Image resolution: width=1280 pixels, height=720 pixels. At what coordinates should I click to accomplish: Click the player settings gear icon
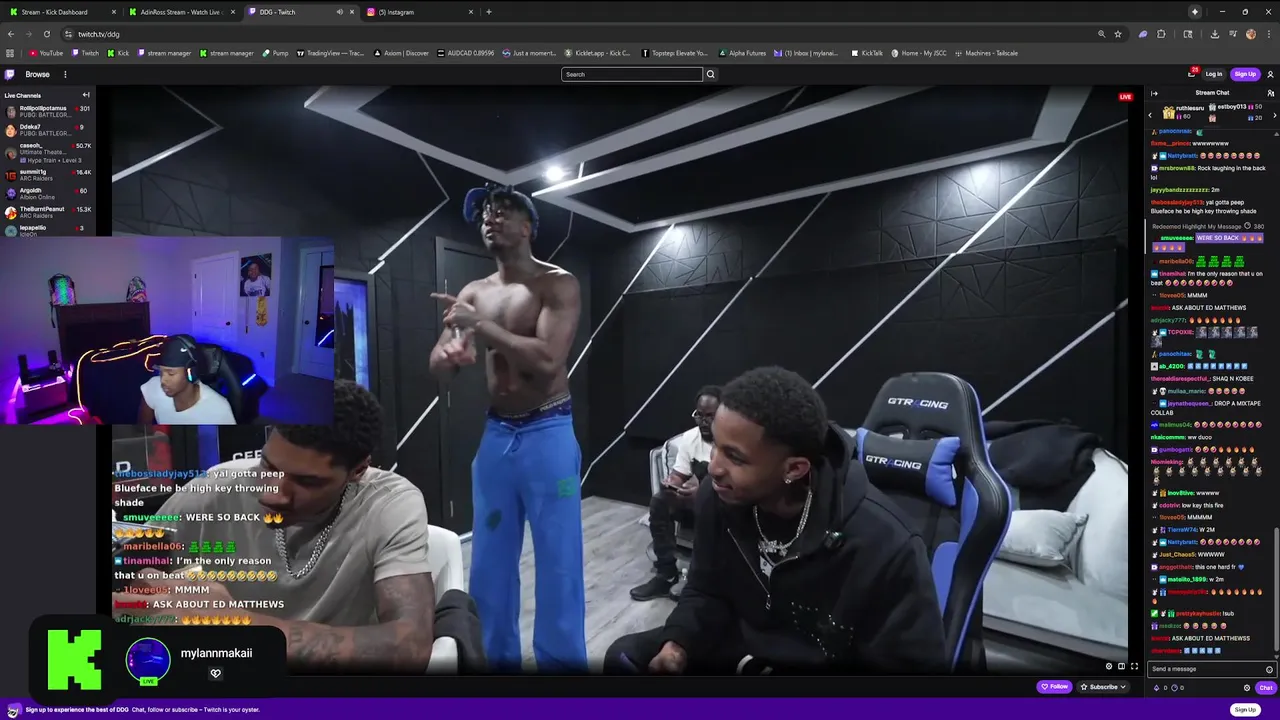click(x=1108, y=666)
